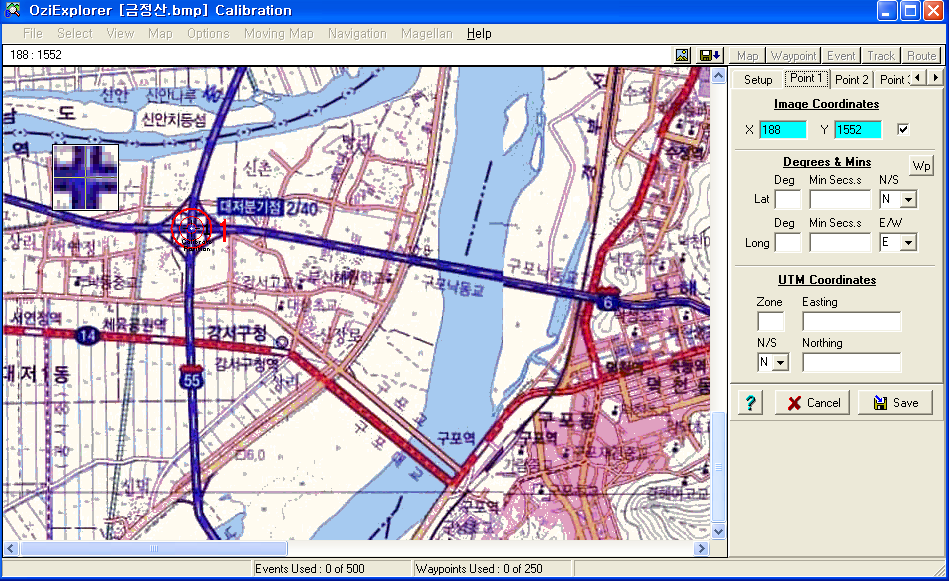Click the Save button
The width and height of the screenshot is (949, 581).
pos(895,402)
